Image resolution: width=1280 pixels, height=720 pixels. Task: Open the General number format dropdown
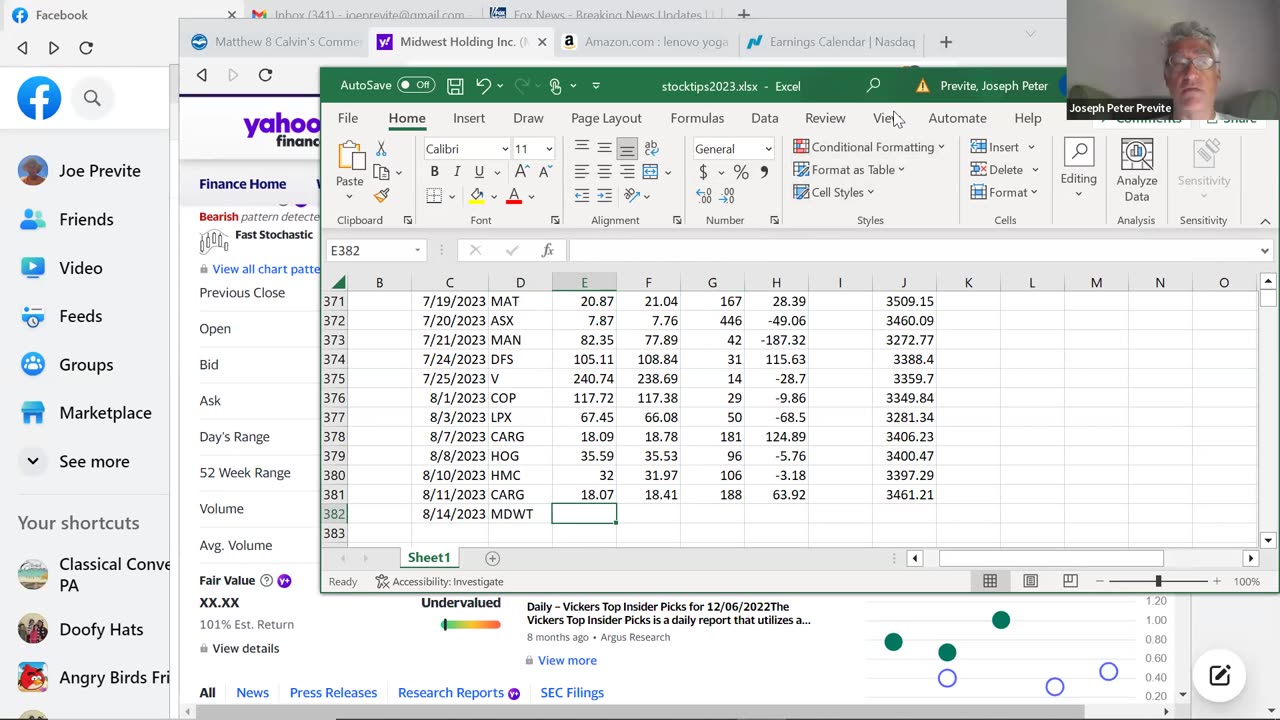[768, 149]
